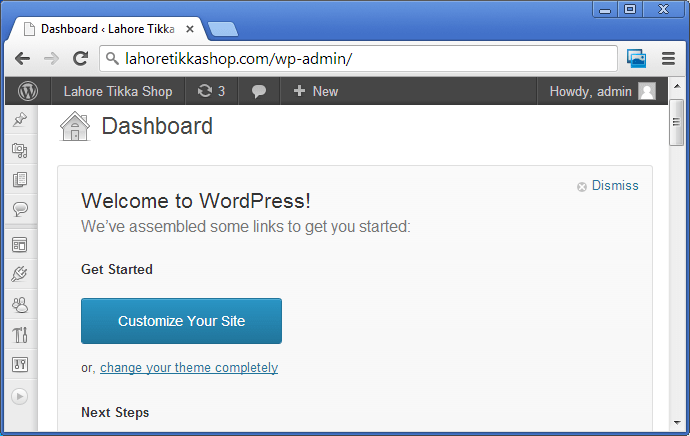Viewport: 690px width, 436px height.
Task: Dismiss the Welcome to WordPress panel
Action: point(608,186)
